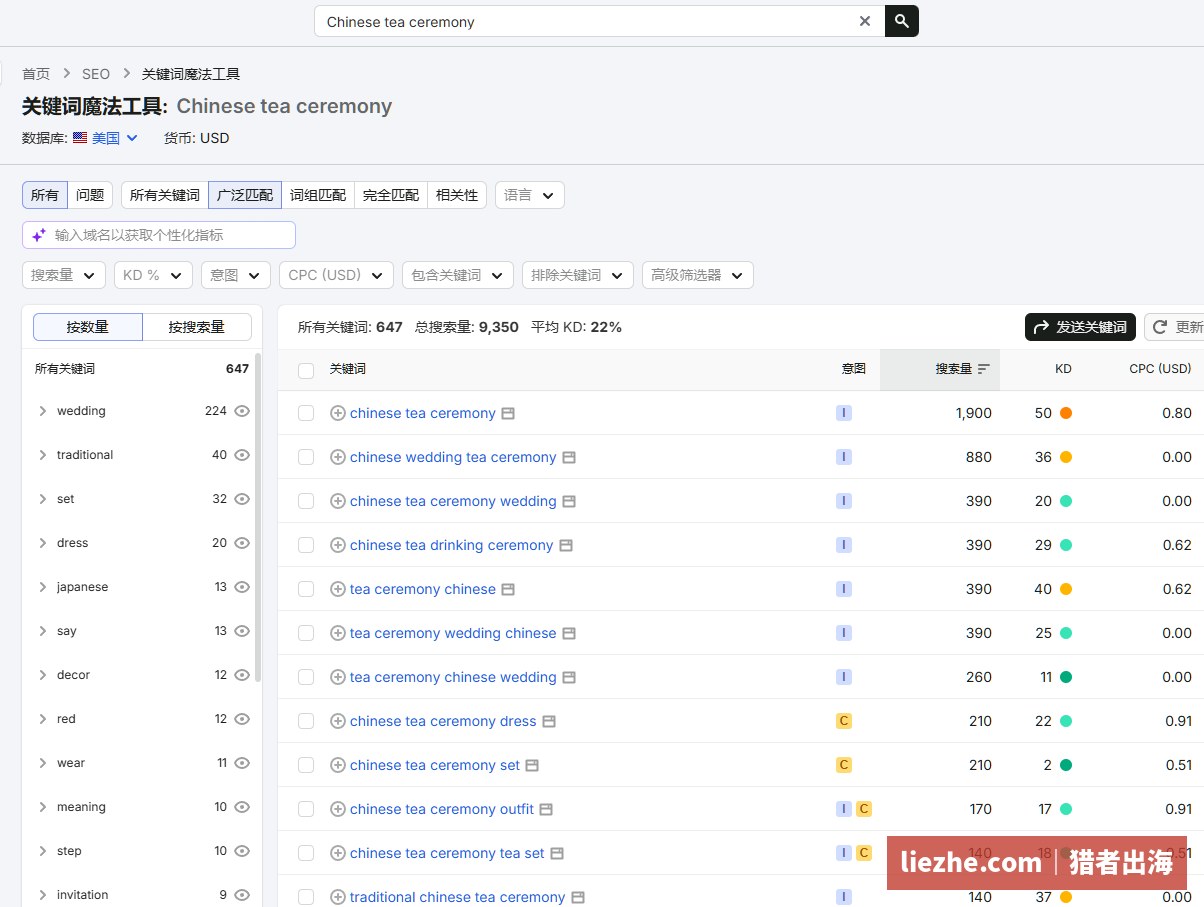
Task: Open the CPC (USD) filter dropdown
Action: click(x=336, y=275)
